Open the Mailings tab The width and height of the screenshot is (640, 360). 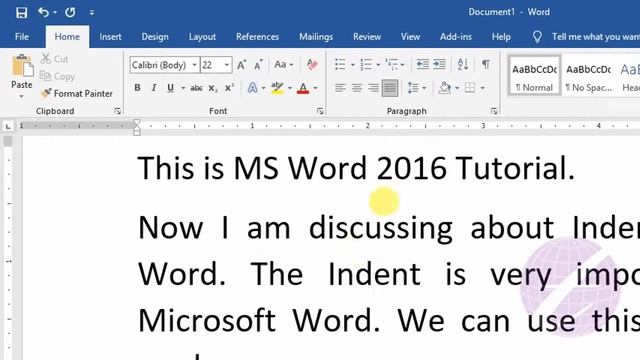pyautogui.click(x=316, y=37)
